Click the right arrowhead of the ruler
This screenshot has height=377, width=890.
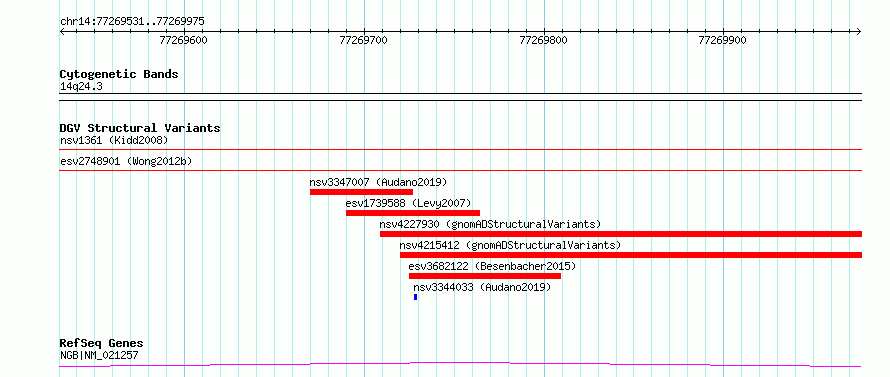pyautogui.click(x=859, y=31)
